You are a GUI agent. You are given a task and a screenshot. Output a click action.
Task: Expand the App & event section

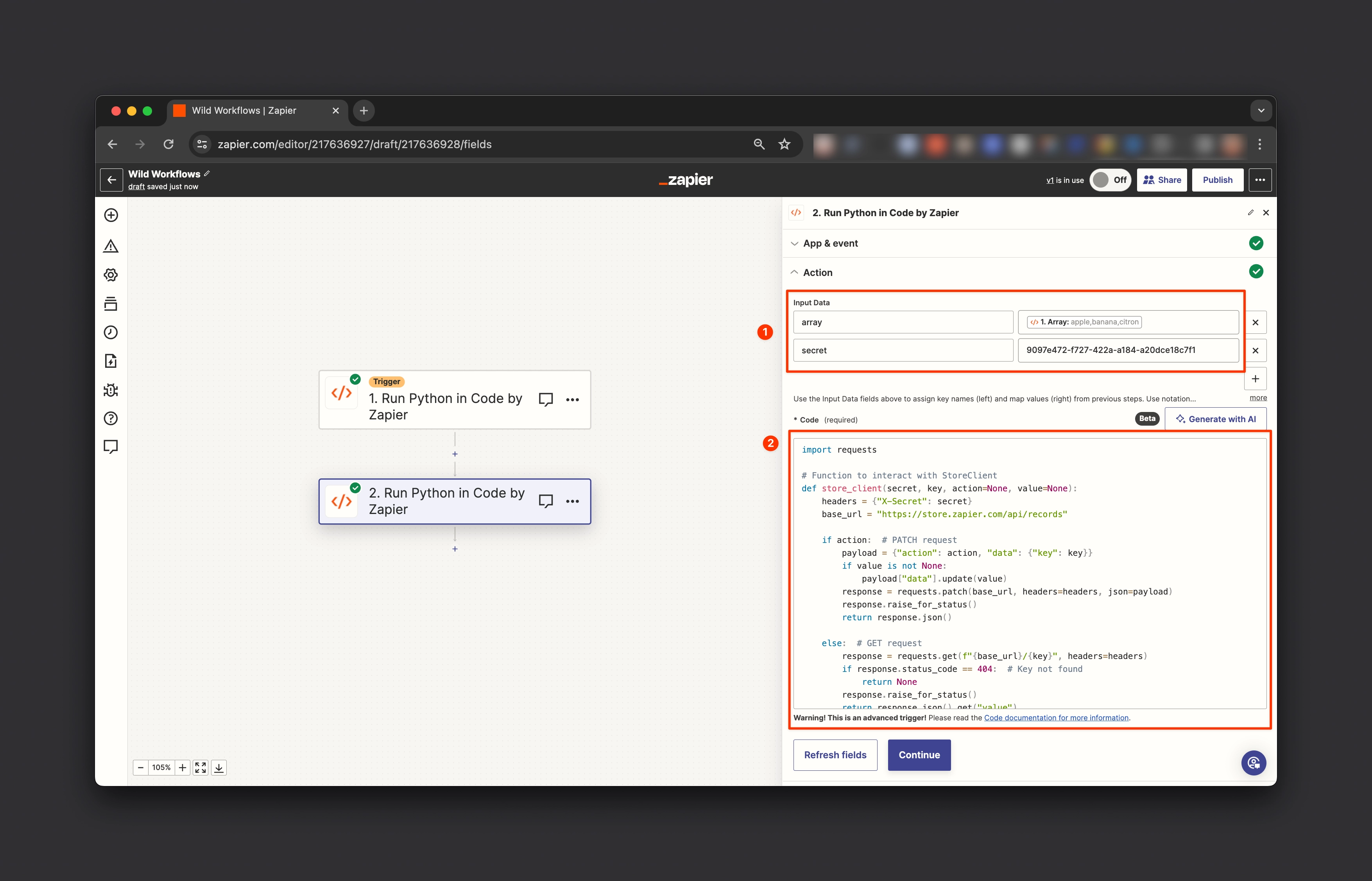[x=1029, y=243]
